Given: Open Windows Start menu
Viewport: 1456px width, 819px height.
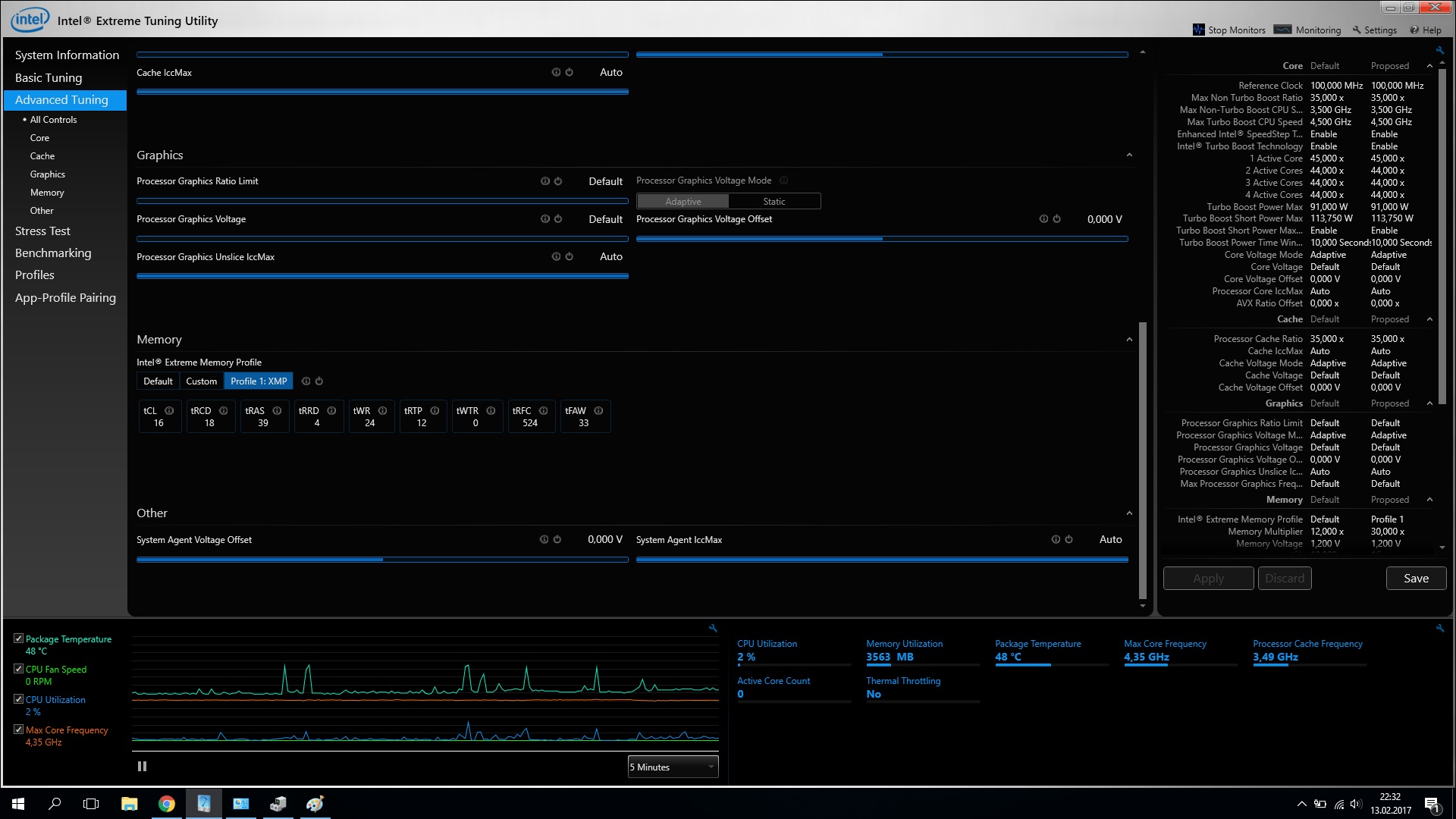Looking at the screenshot, I should point(18,804).
